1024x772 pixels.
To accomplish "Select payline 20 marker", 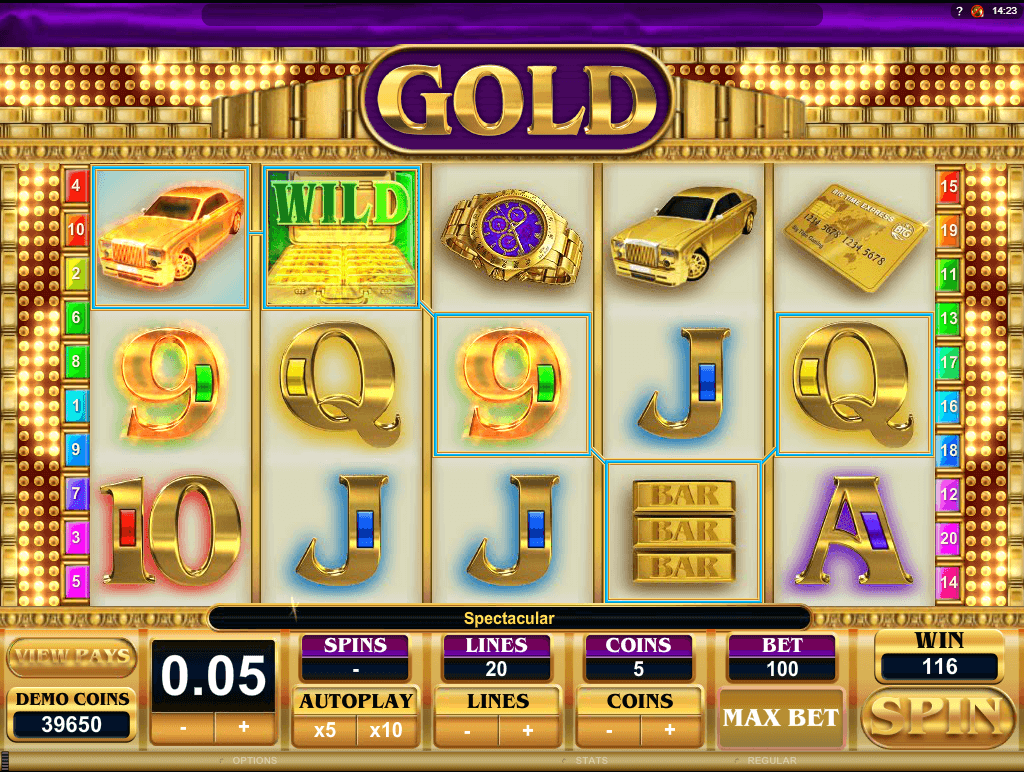I will pyautogui.click(x=948, y=538).
